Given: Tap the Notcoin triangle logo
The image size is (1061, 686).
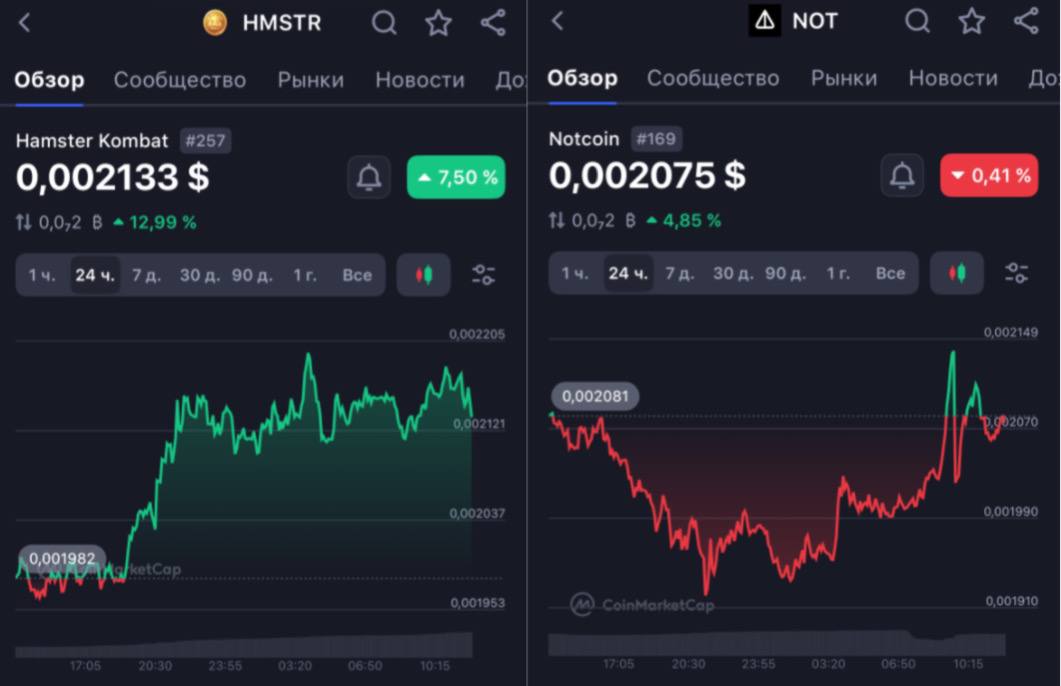Looking at the screenshot, I should (765, 21).
